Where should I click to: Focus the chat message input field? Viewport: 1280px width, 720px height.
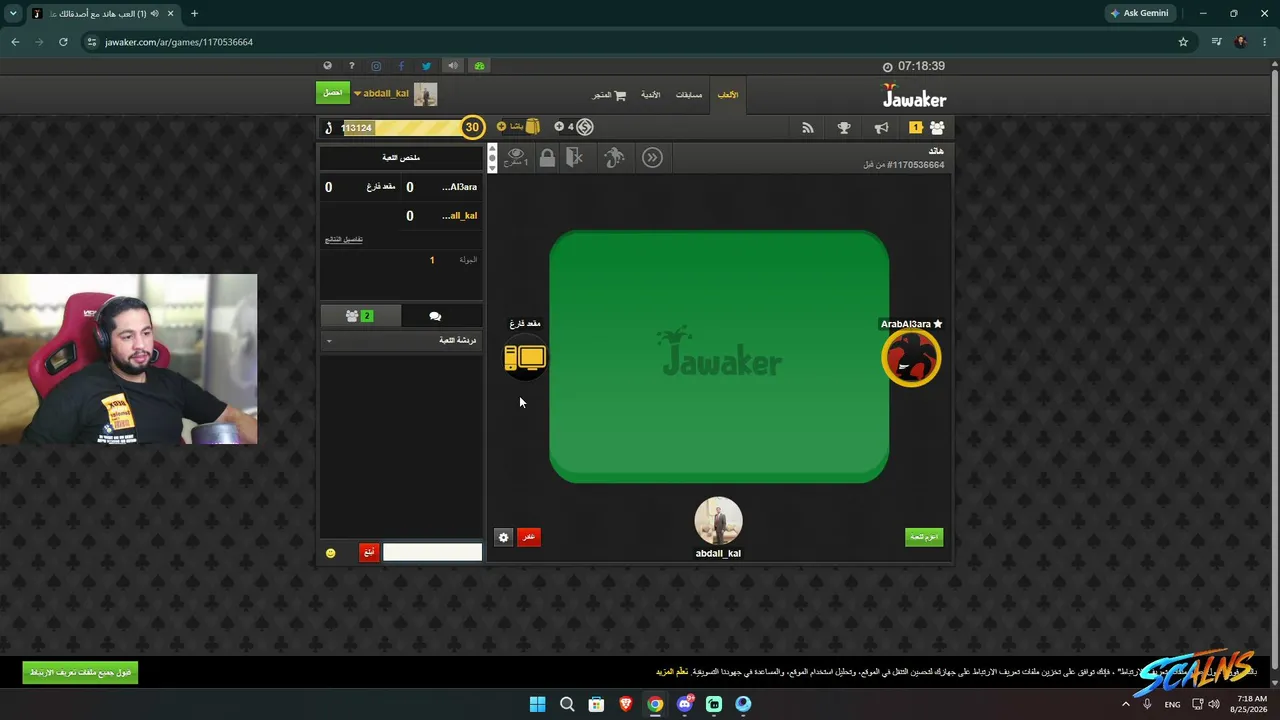(432, 552)
